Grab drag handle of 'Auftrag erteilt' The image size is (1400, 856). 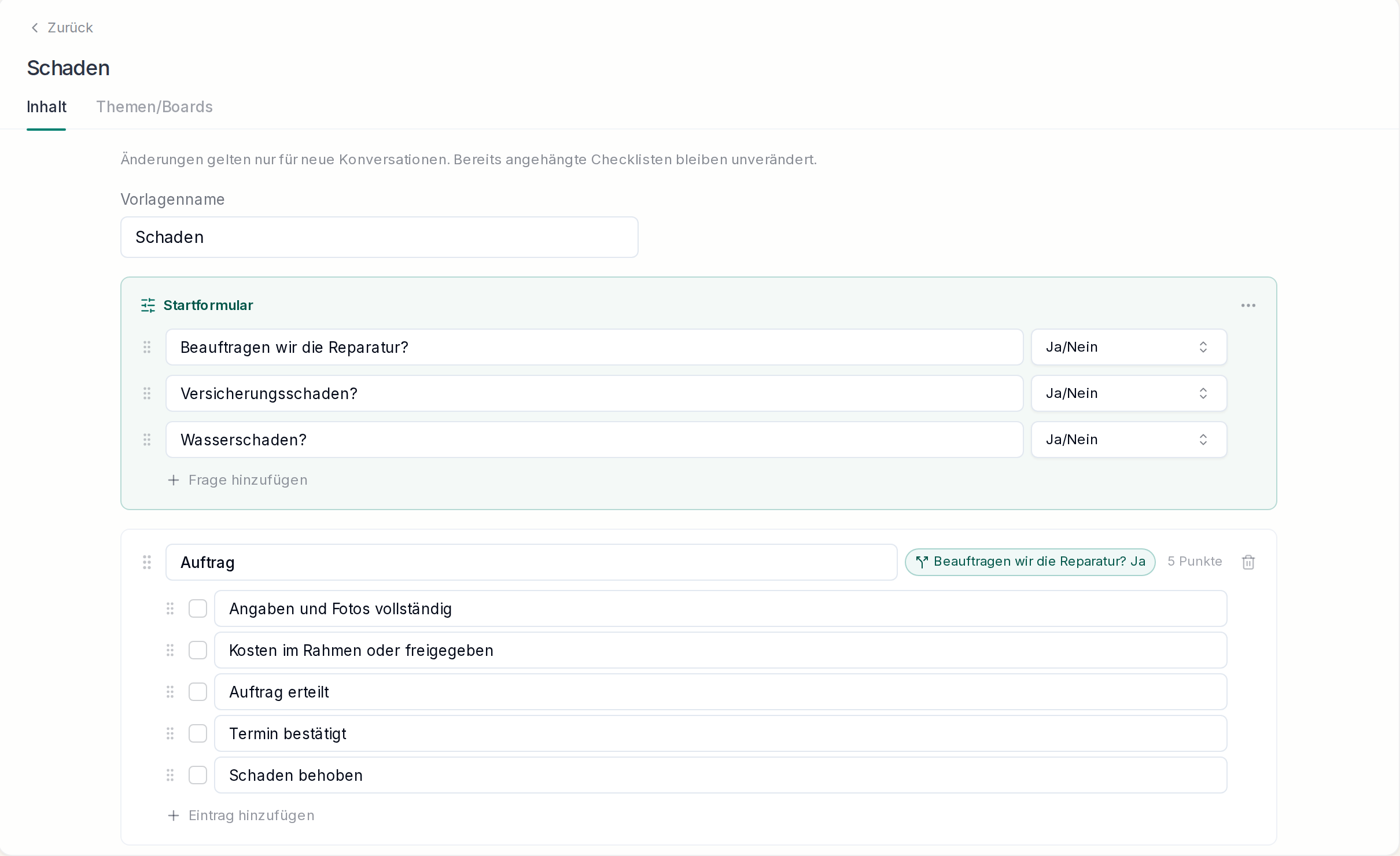click(170, 692)
